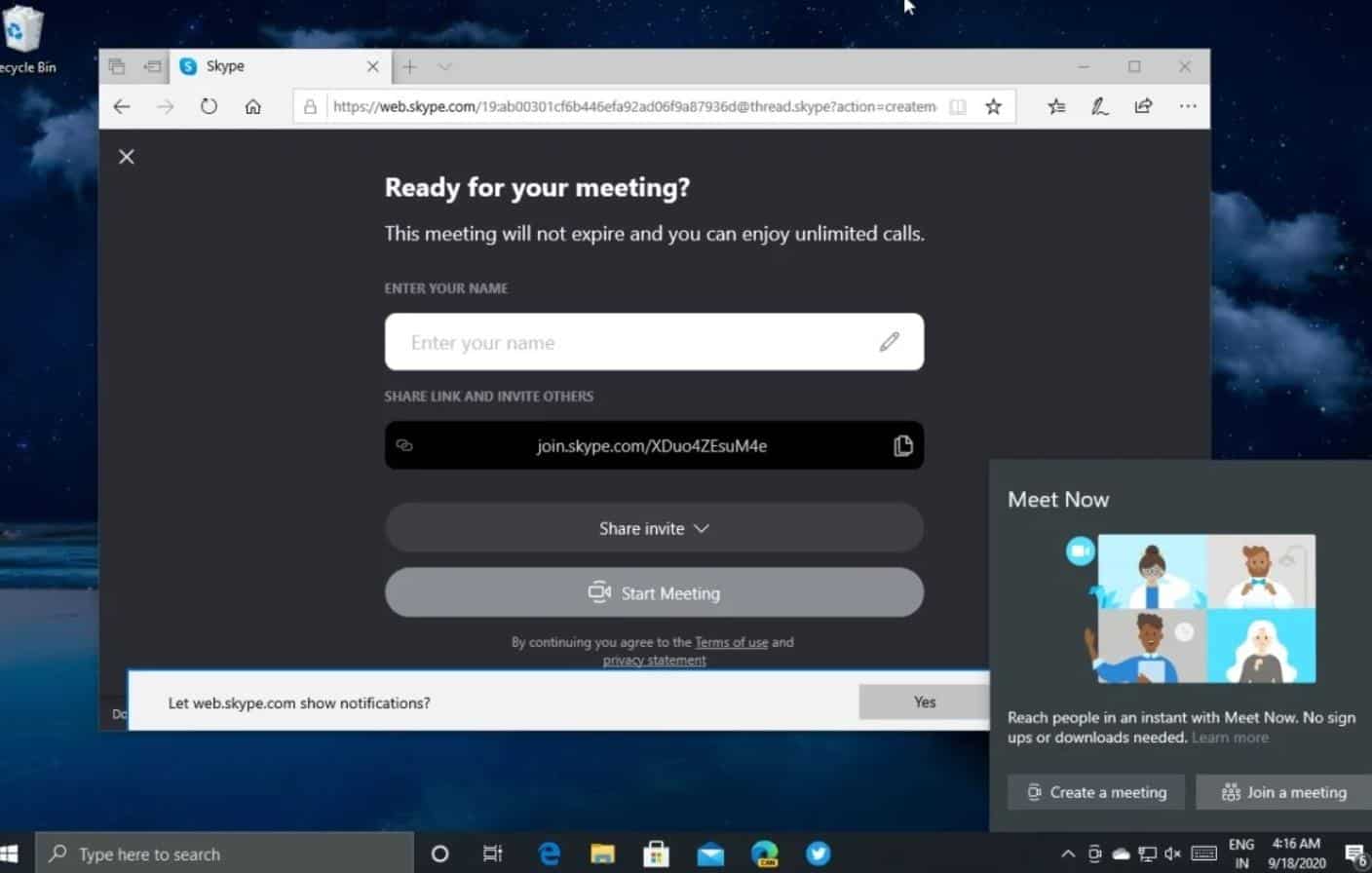
Task: Click Create a meeting in Meet Now
Action: pyautogui.click(x=1096, y=792)
